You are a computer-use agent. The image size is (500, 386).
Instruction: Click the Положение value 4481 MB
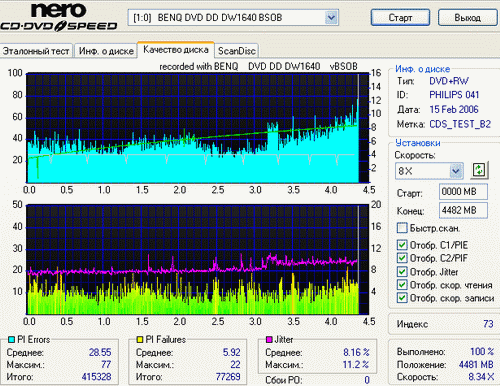click(x=476, y=365)
